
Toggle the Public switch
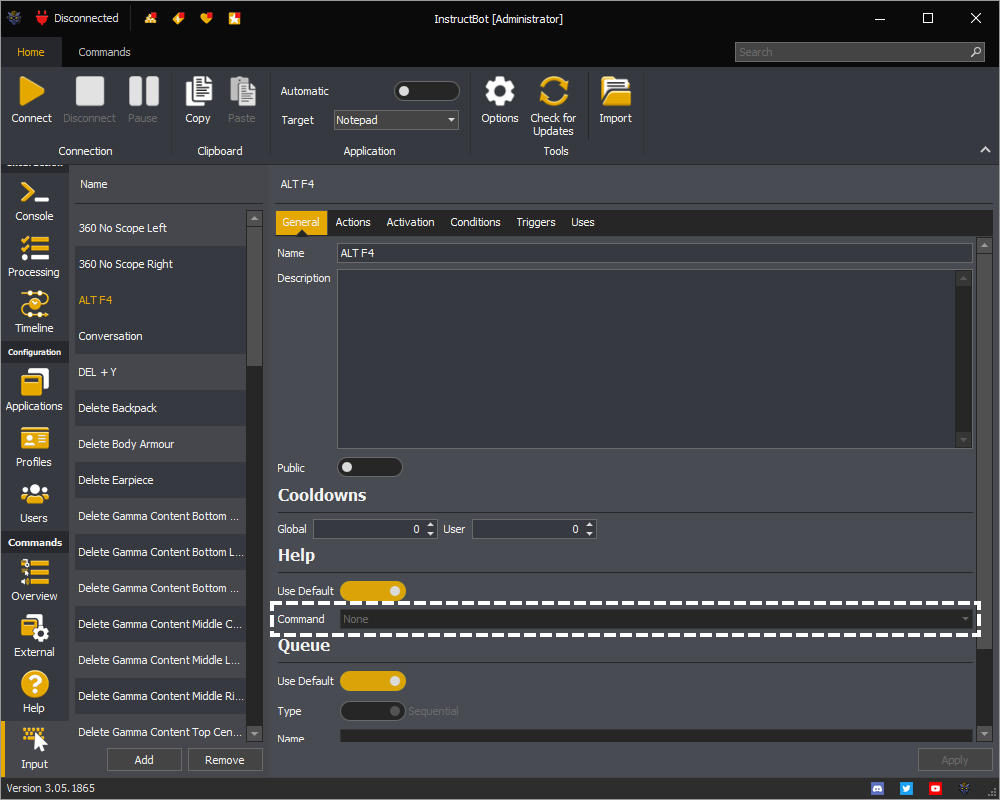click(x=370, y=467)
